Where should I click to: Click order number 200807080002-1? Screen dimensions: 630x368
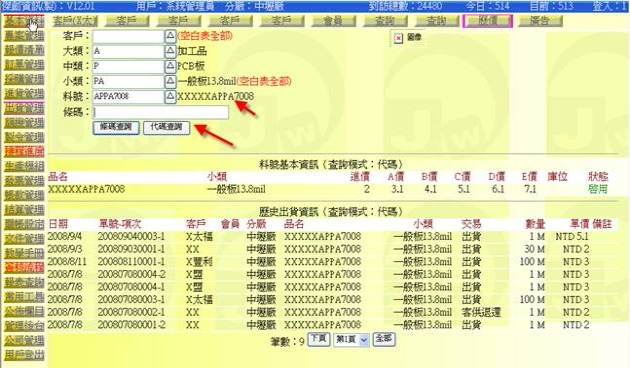(x=131, y=312)
